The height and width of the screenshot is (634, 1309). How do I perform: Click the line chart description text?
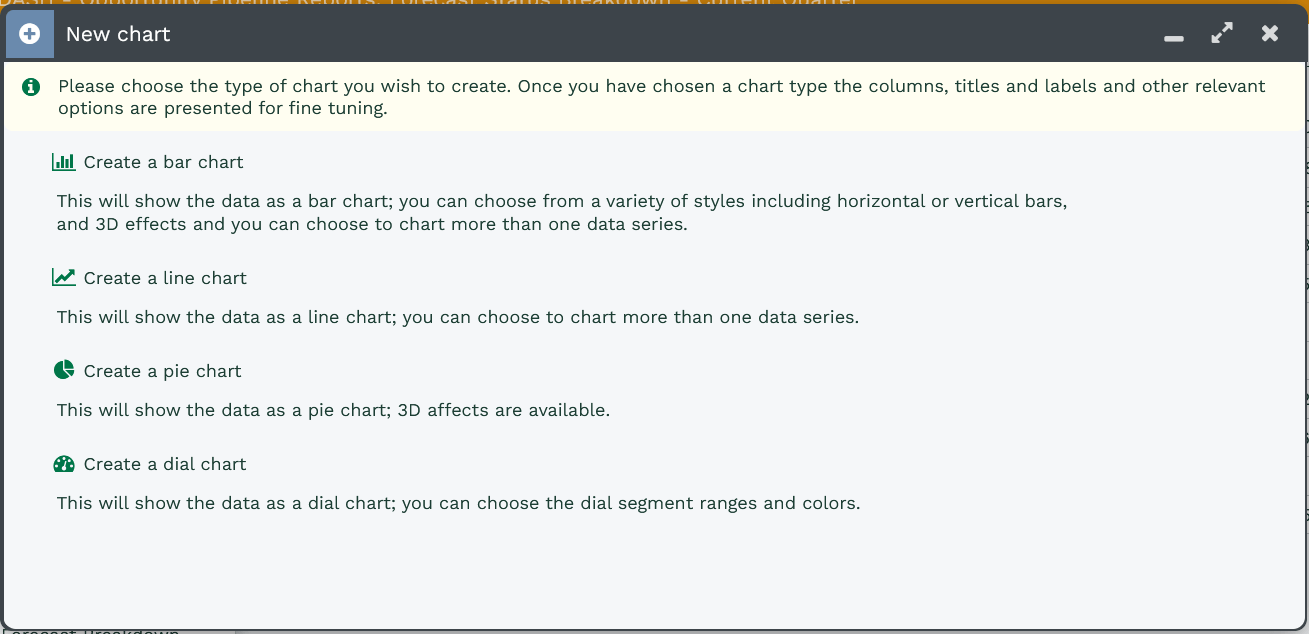[x=457, y=318]
